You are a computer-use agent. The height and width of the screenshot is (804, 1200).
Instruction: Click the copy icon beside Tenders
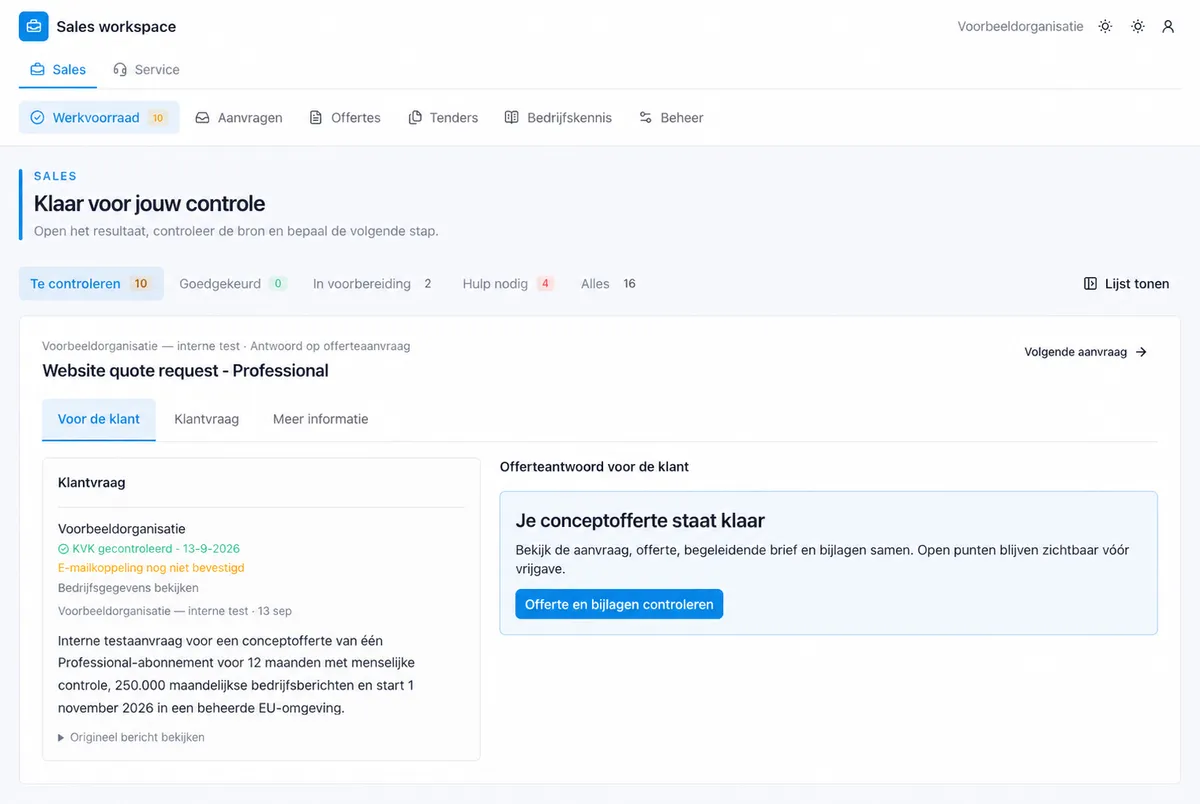coord(415,117)
